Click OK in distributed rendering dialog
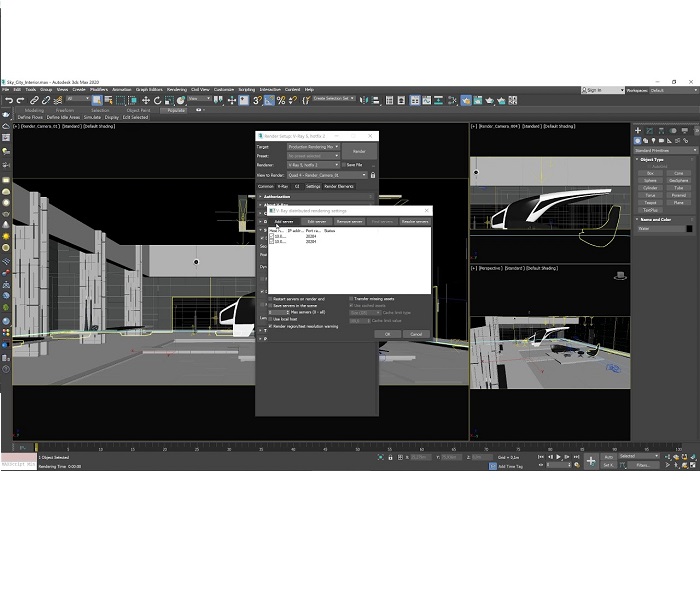 tap(387, 334)
